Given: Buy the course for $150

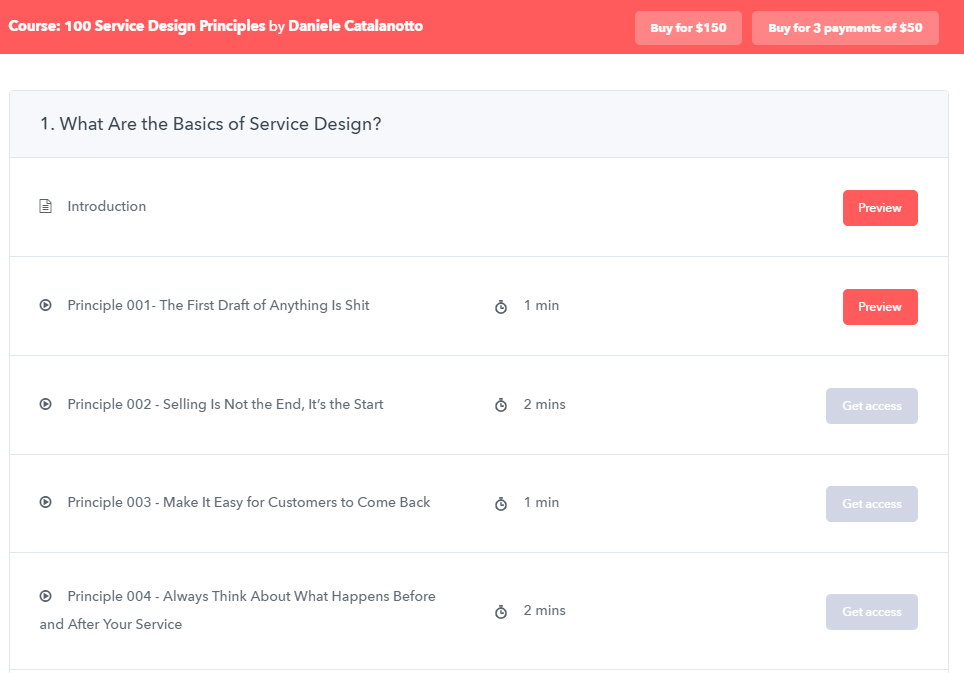Looking at the screenshot, I should (x=688, y=28).
